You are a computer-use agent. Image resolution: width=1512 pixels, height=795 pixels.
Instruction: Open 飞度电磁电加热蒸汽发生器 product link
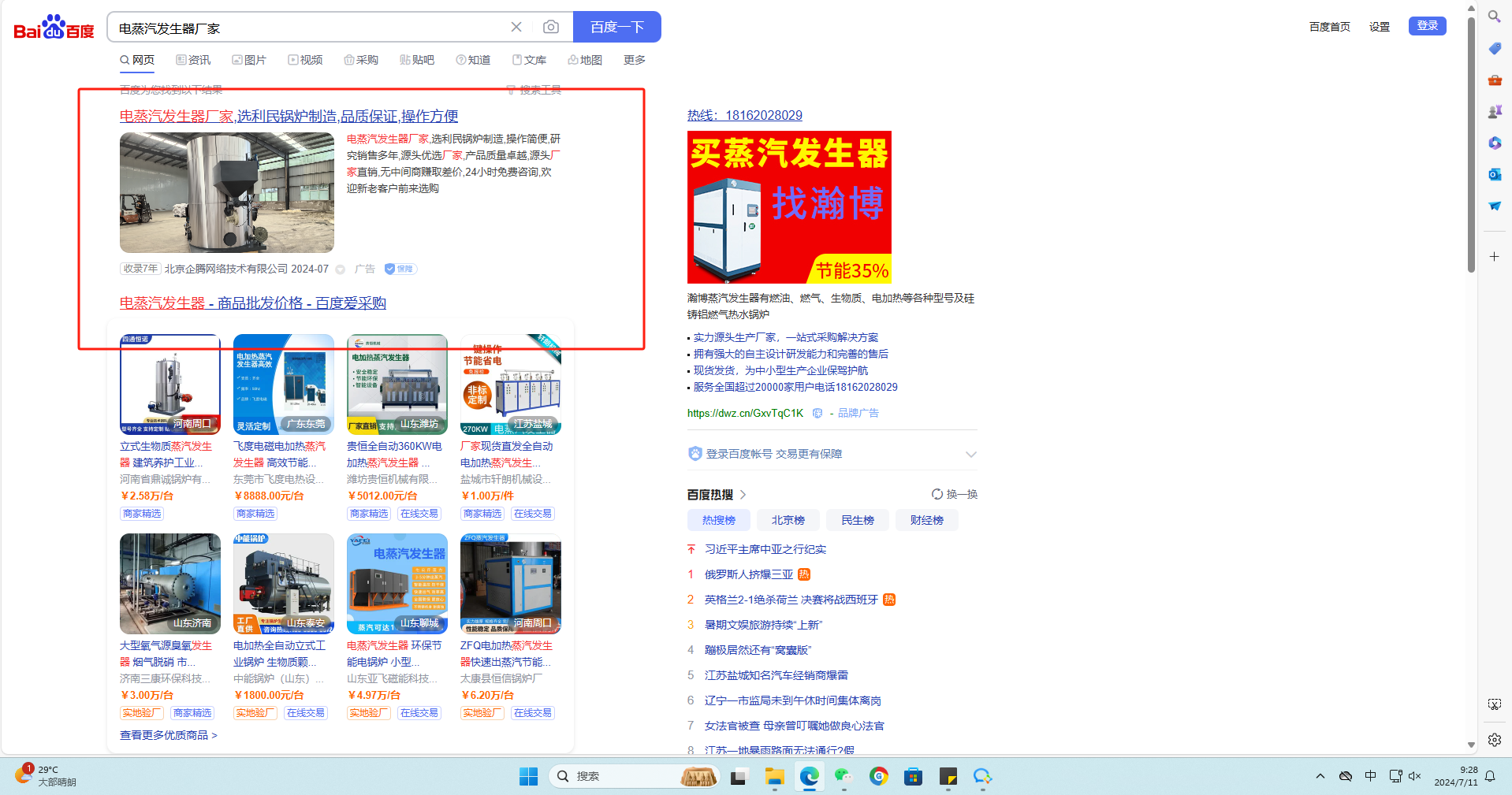point(279,455)
